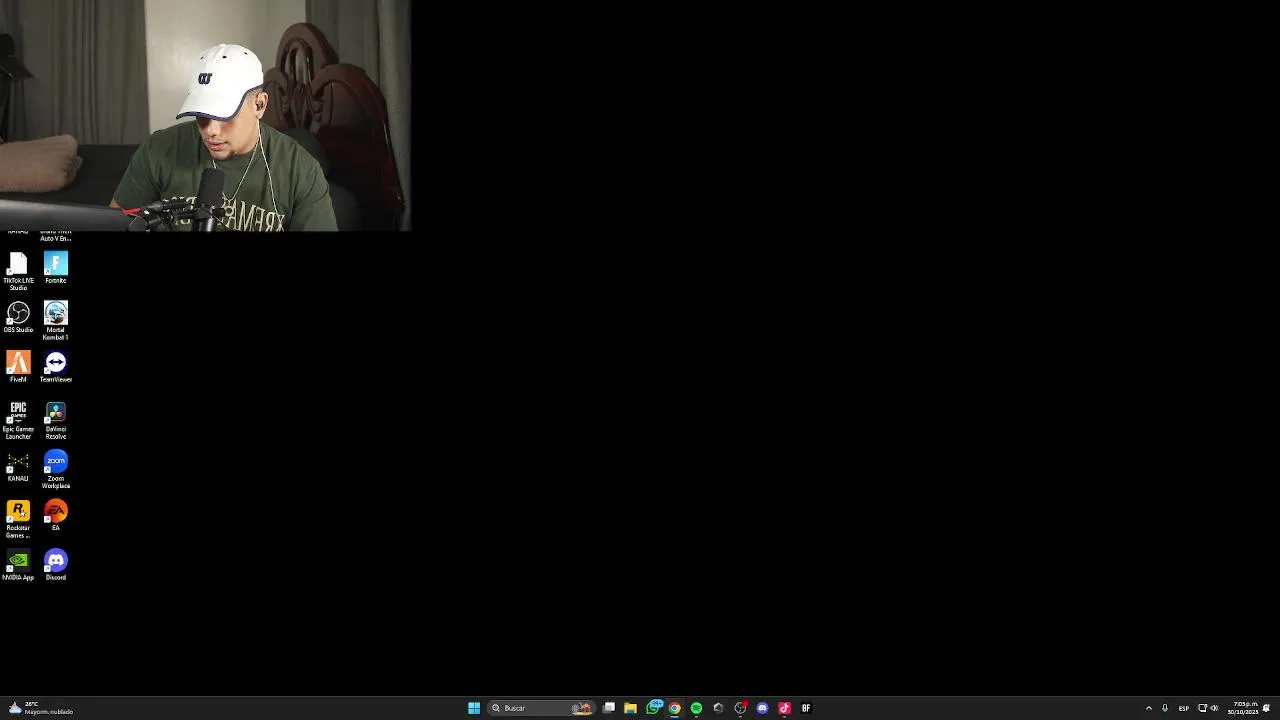1280x720 pixels.
Task: Open the Epic Games Launcher shortcut
Action: pos(18,420)
